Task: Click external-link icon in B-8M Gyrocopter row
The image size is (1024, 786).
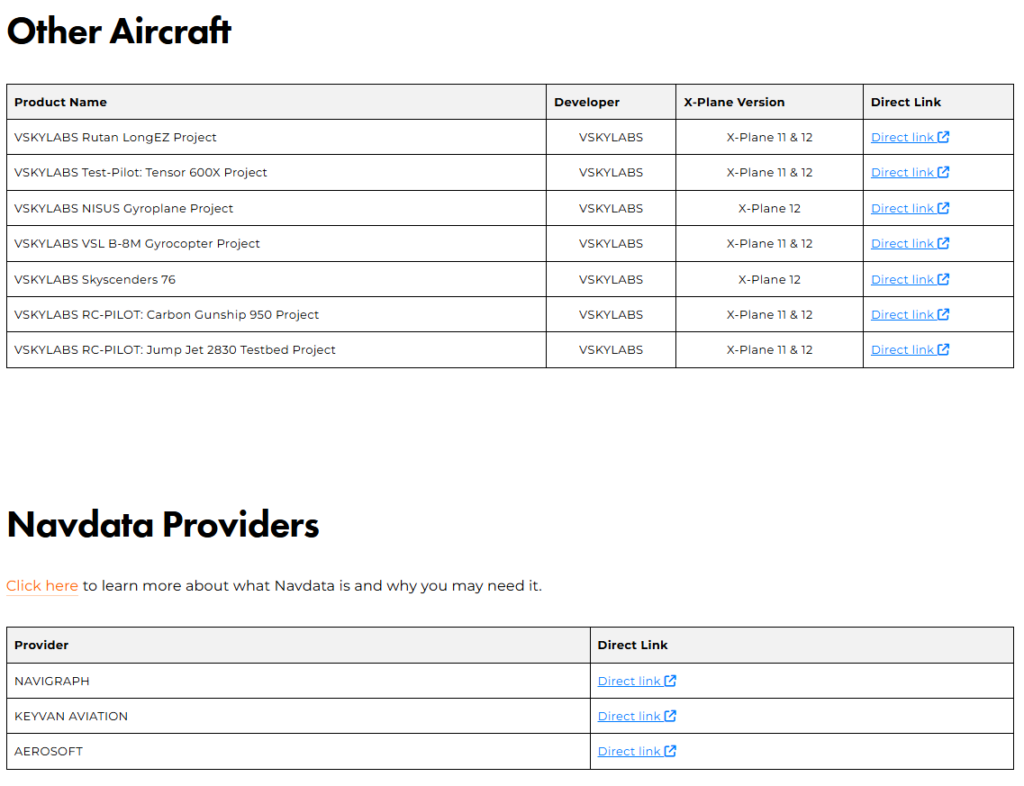Action: pyautogui.click(x=943, y=243)
